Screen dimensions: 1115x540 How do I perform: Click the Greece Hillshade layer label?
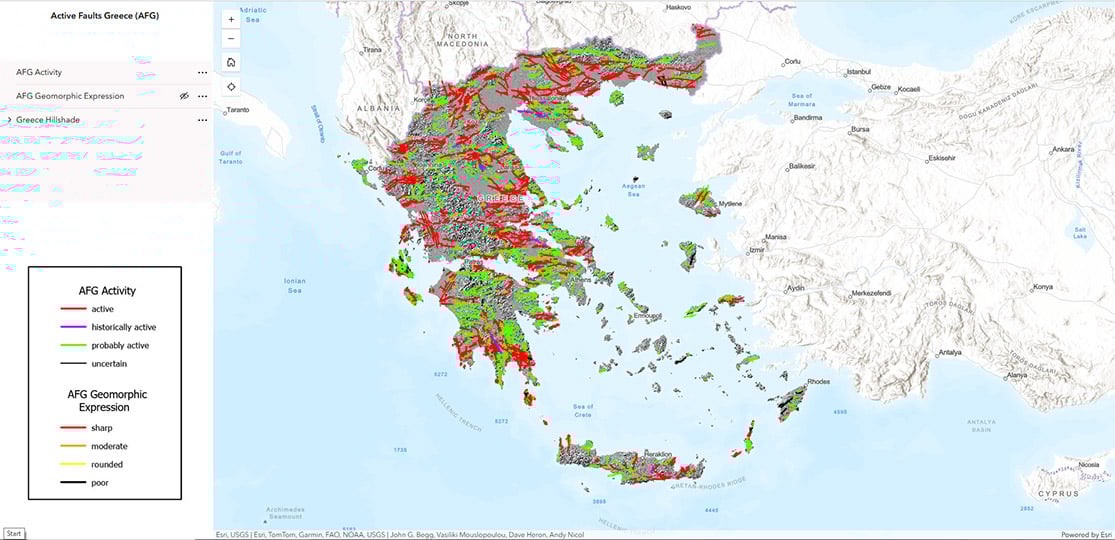point(48,120)
